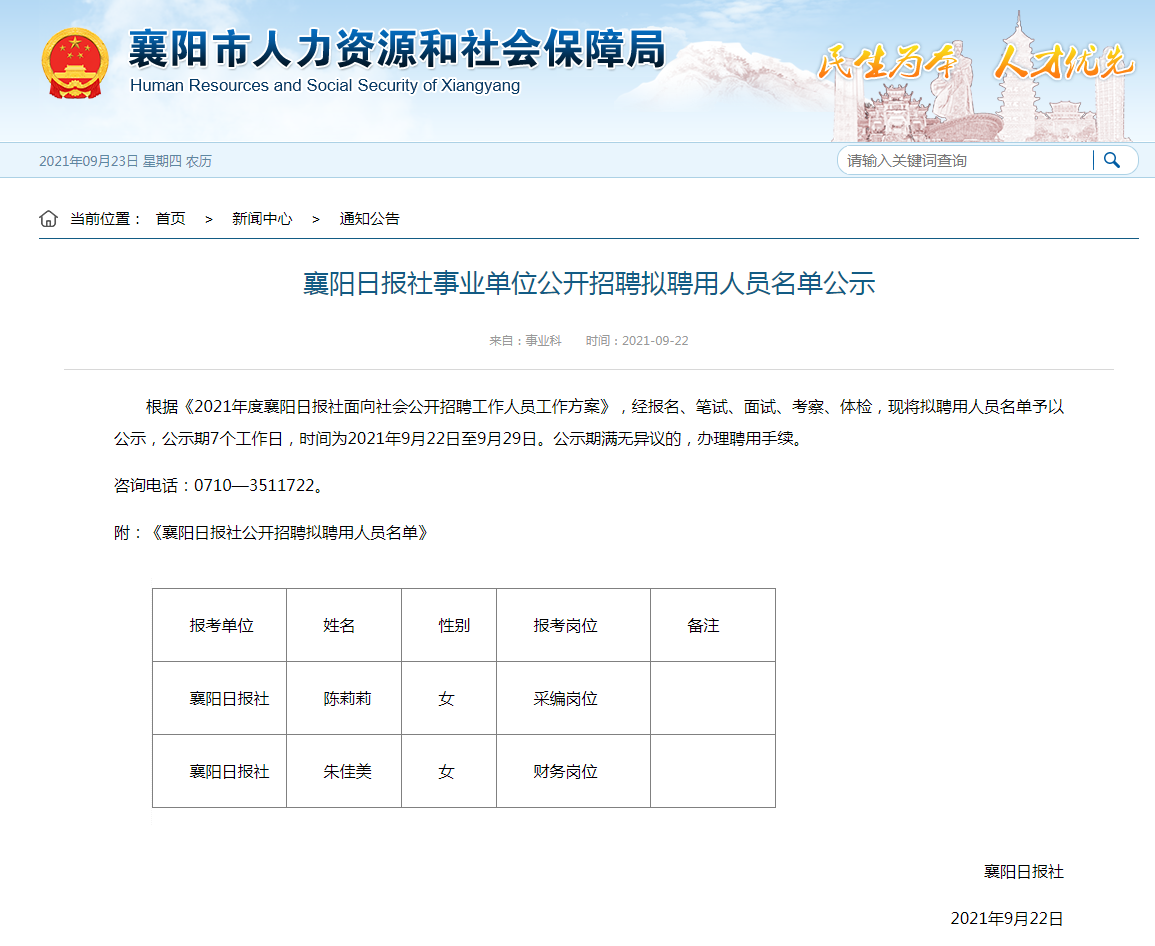Image resolution: width=1155 pixels, height=946 pixels.
Task: Click the magnifier search icon
Action: pyautogui.click(x=1112, y=160)
